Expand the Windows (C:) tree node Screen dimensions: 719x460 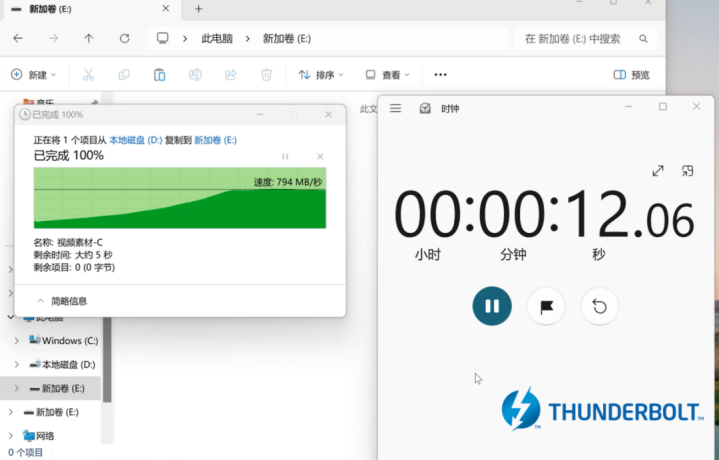[16, 341]
